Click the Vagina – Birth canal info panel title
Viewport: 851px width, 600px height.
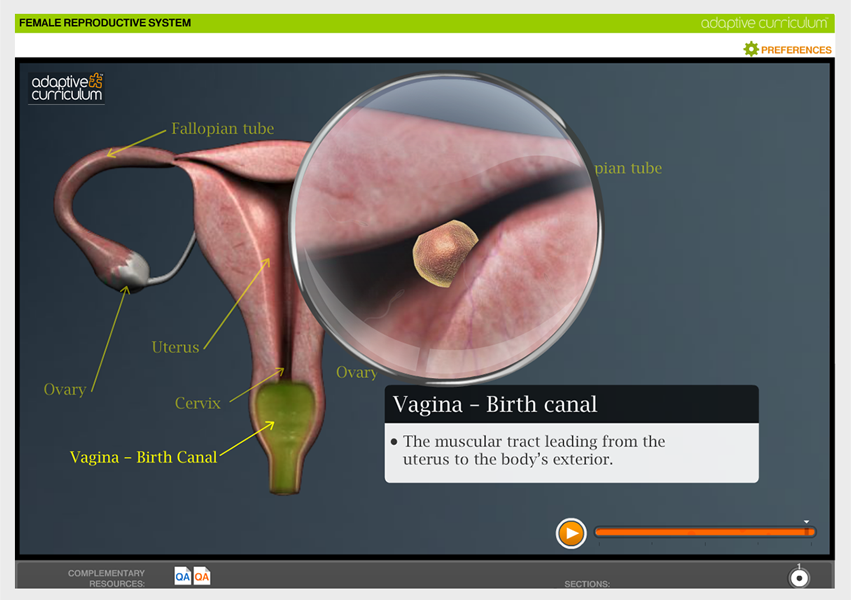[x=495, y=404]
